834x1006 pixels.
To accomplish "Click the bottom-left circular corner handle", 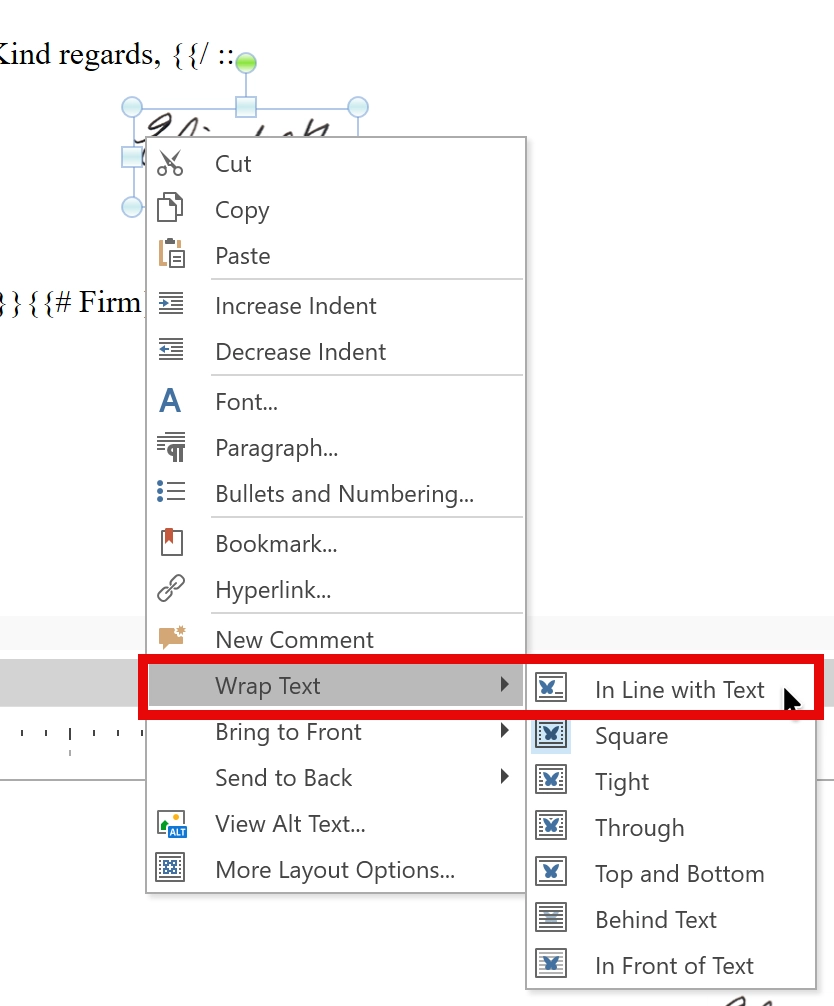I will (132, 207).
